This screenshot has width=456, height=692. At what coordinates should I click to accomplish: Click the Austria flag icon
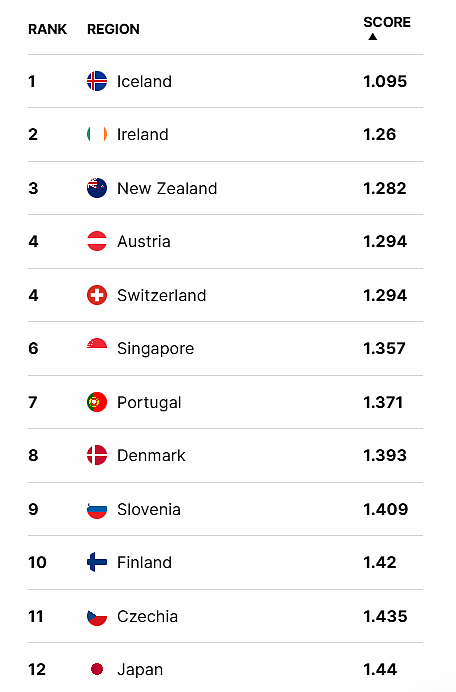[x=97, y=241]
